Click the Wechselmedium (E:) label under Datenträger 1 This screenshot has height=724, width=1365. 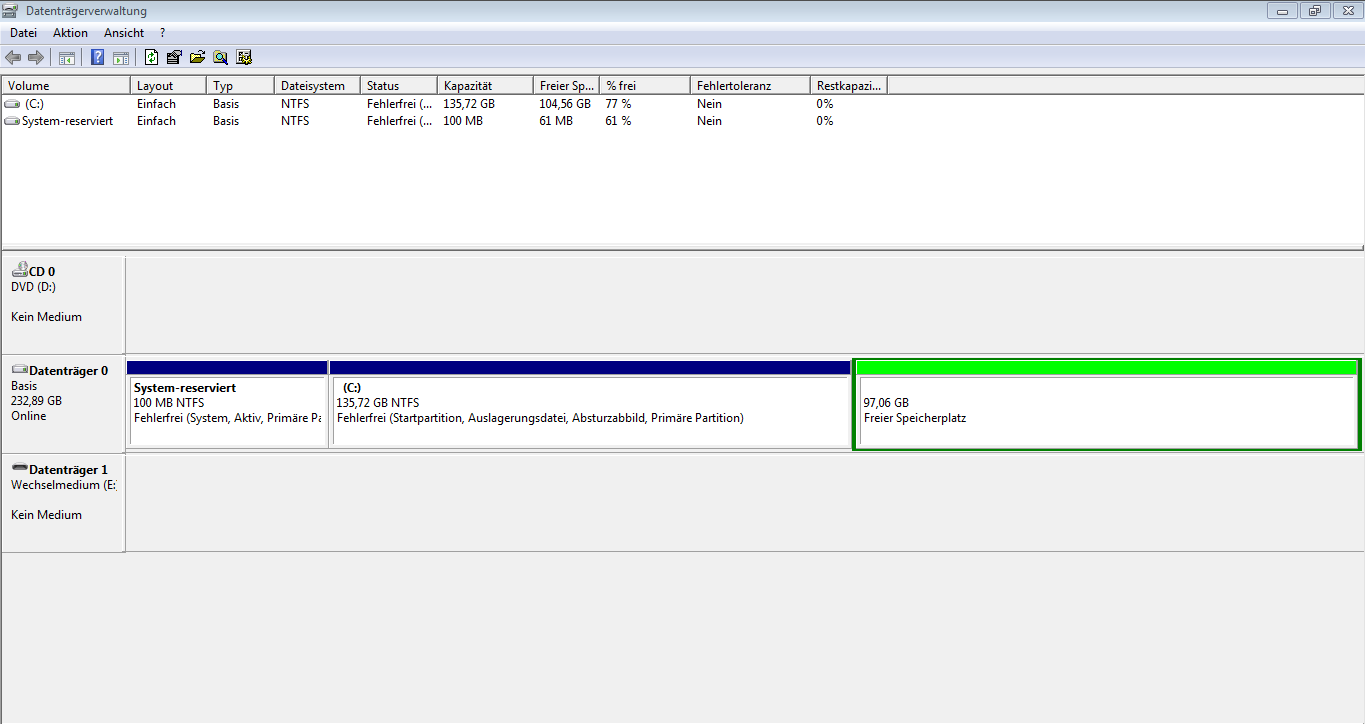63,485
